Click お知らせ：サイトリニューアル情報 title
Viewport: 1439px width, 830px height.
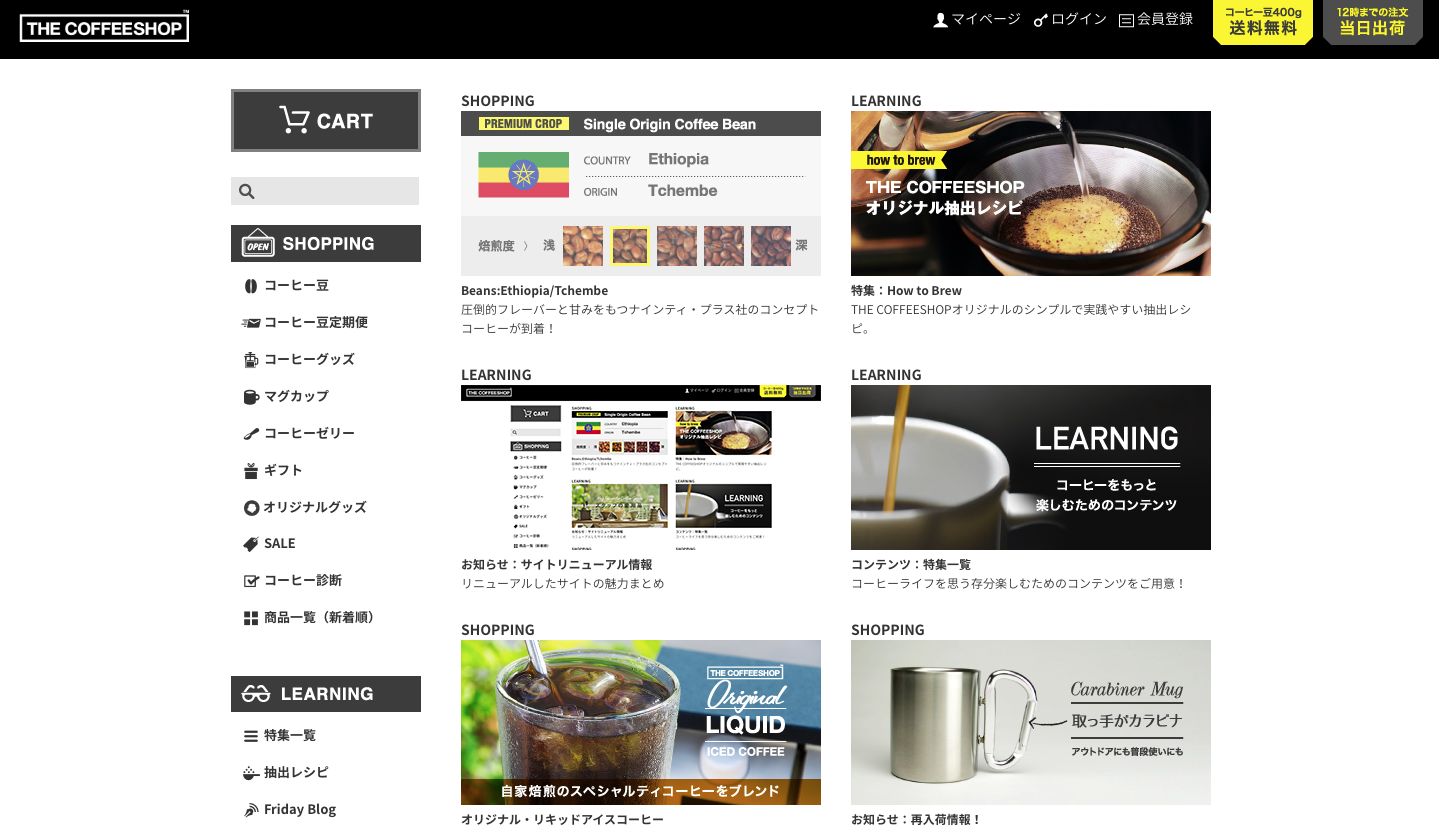coord(556,565)
